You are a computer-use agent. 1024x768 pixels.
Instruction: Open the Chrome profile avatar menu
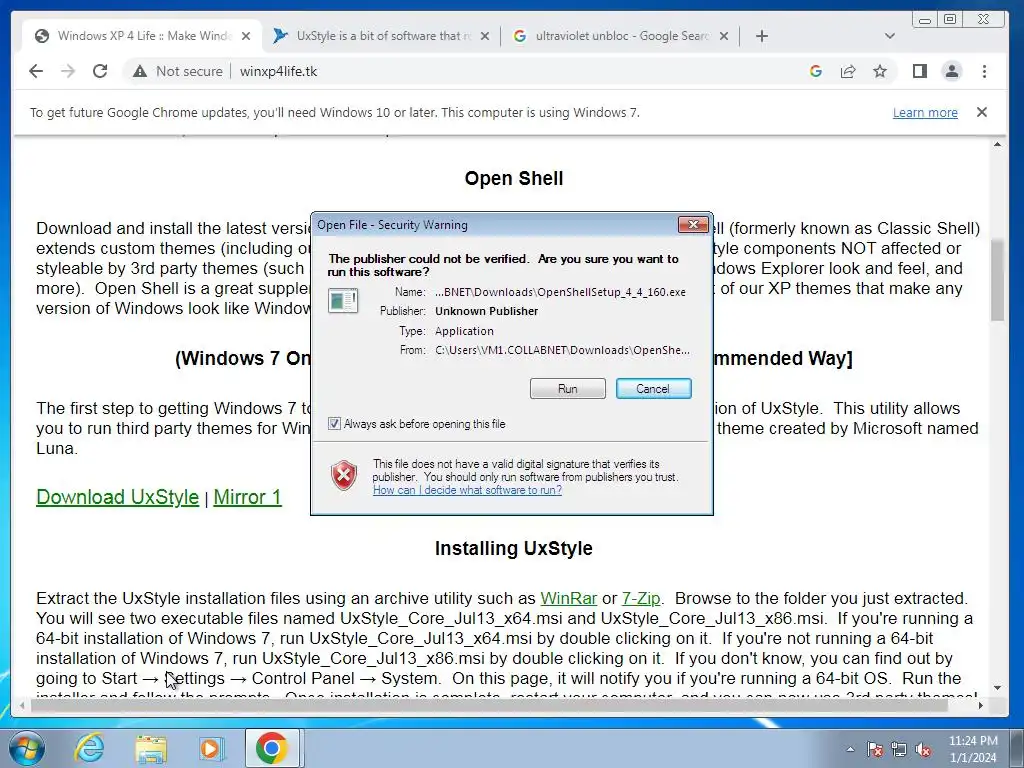952,71
